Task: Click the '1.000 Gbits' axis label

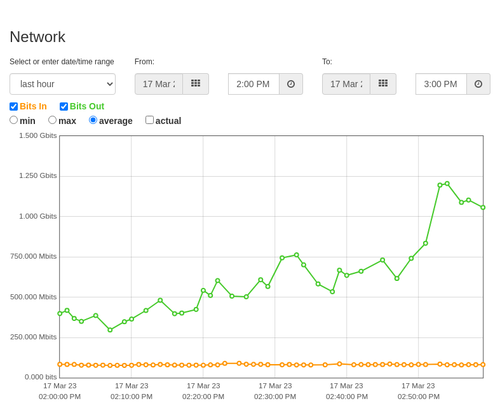Action: 38,216
